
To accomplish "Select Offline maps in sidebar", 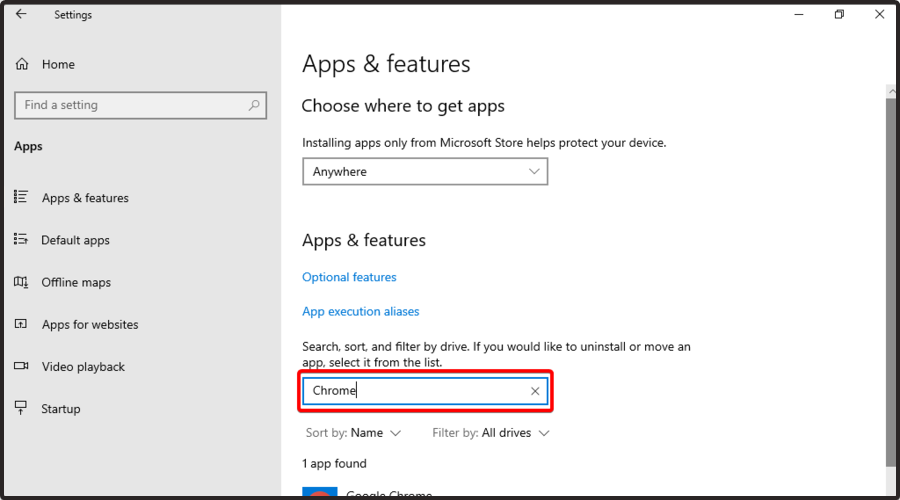I will 76,282.
